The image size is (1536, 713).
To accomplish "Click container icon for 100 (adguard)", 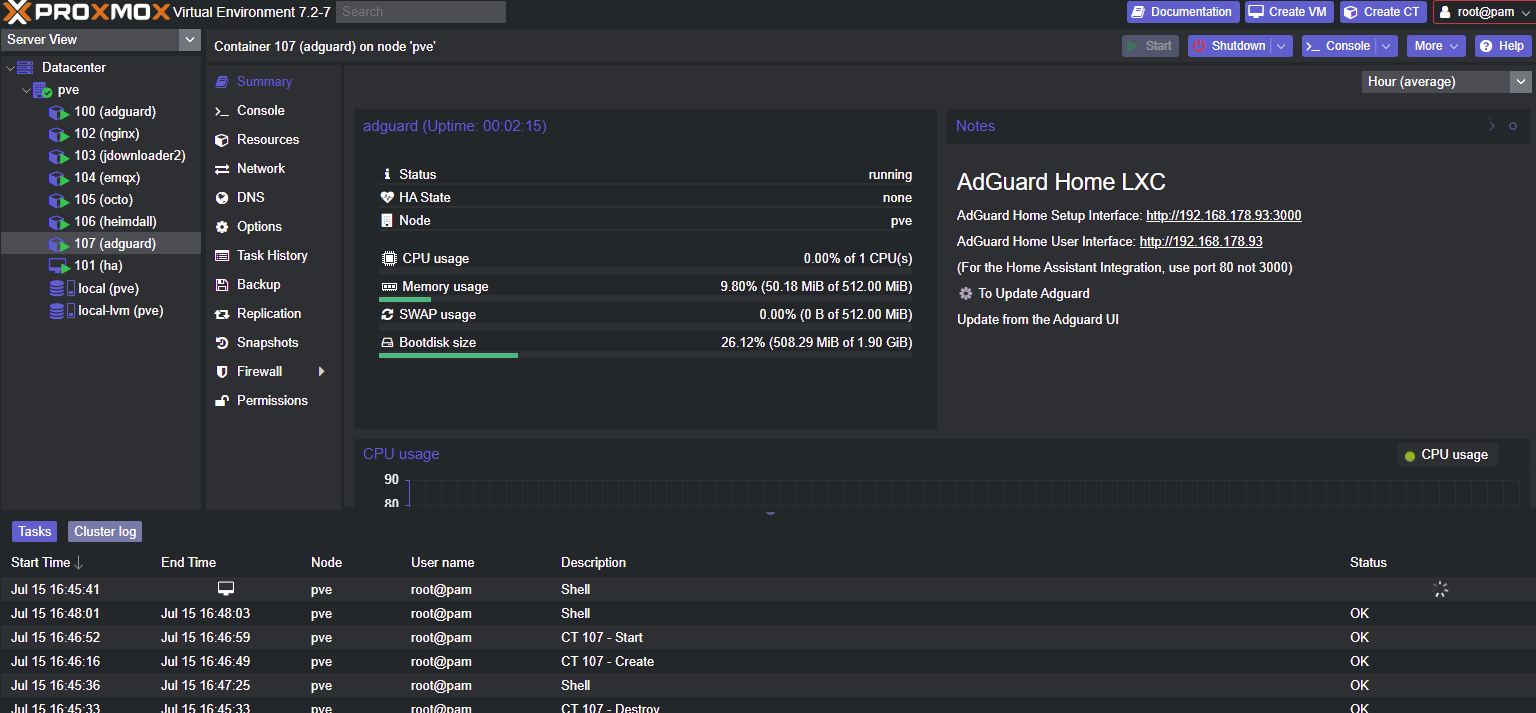I will (59, 112).
